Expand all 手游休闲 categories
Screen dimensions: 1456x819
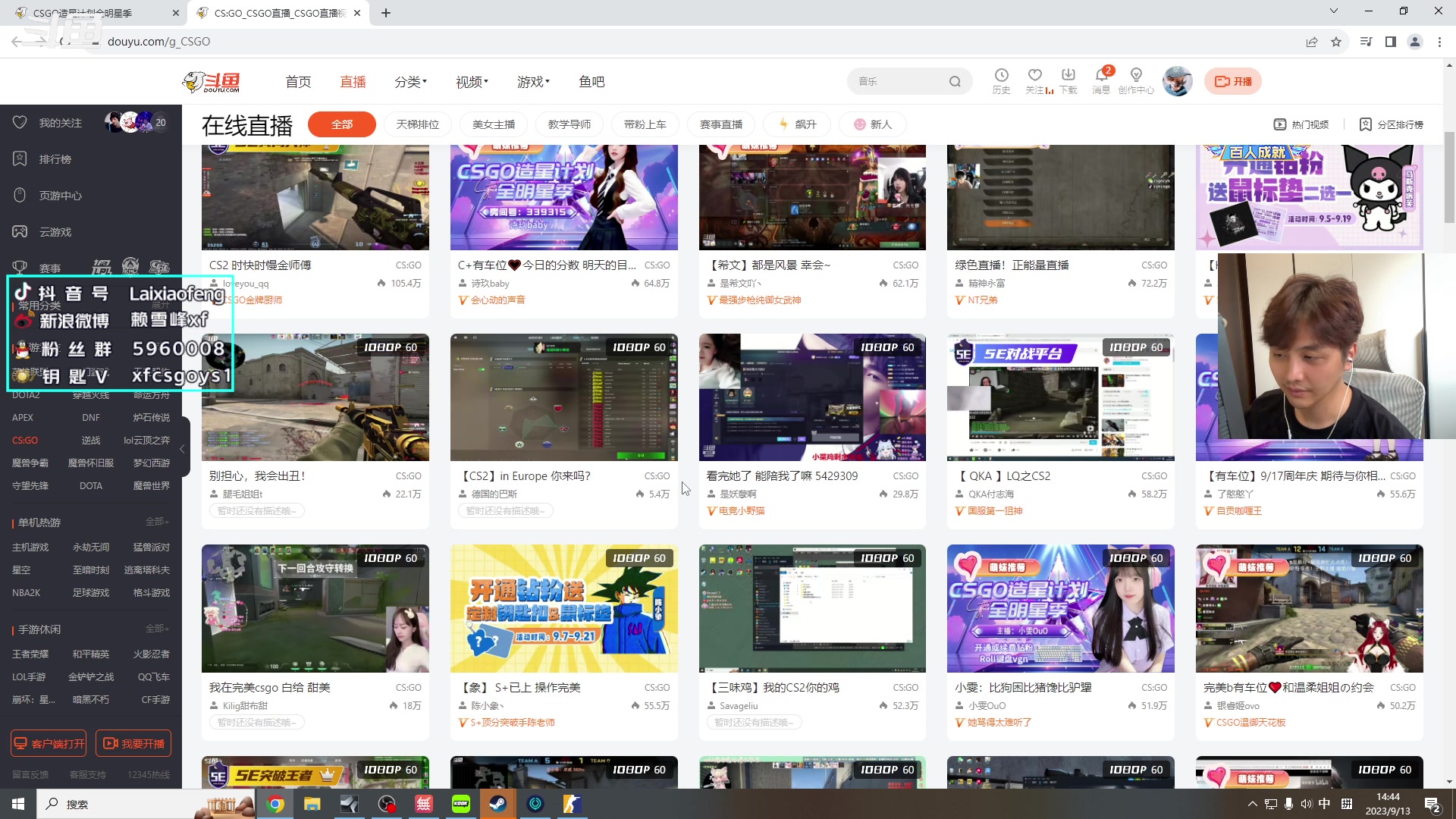point(157,629)
